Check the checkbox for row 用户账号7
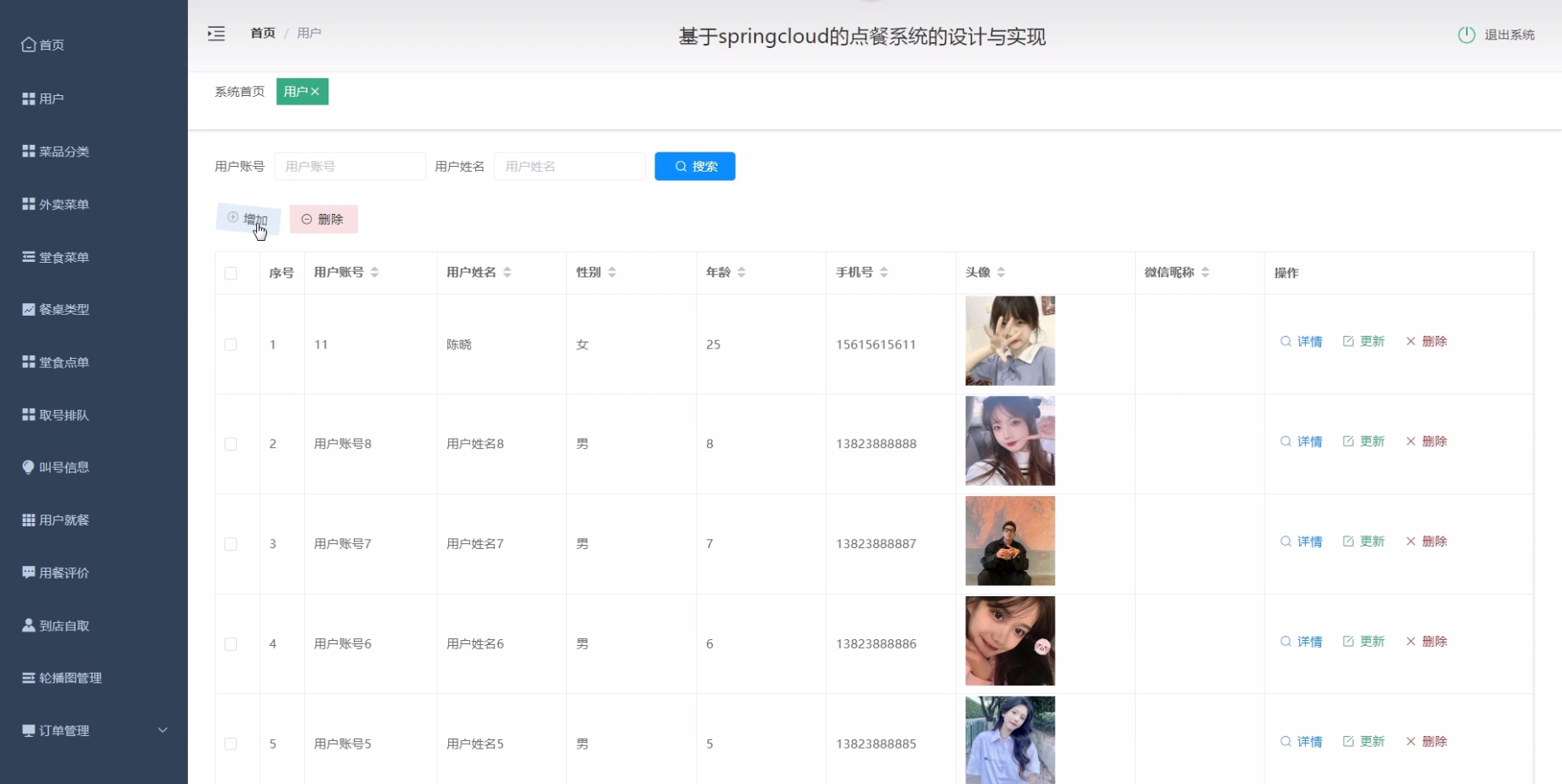Screen dimensions: 1562x784 [231, 544]
